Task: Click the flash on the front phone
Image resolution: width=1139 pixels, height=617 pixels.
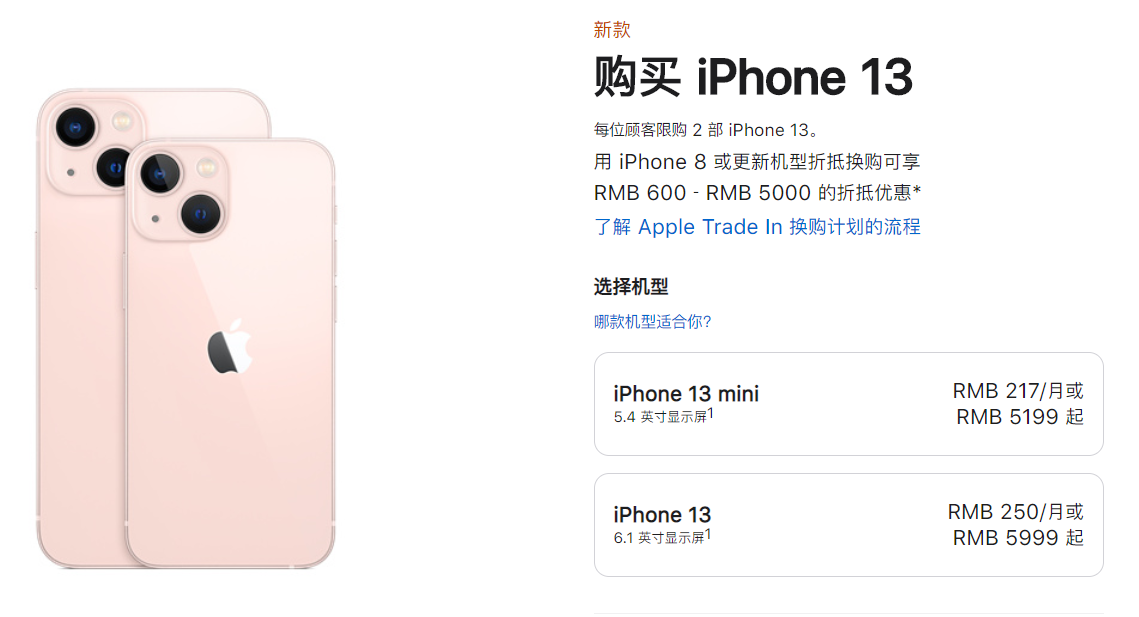Action: point(207,168)
